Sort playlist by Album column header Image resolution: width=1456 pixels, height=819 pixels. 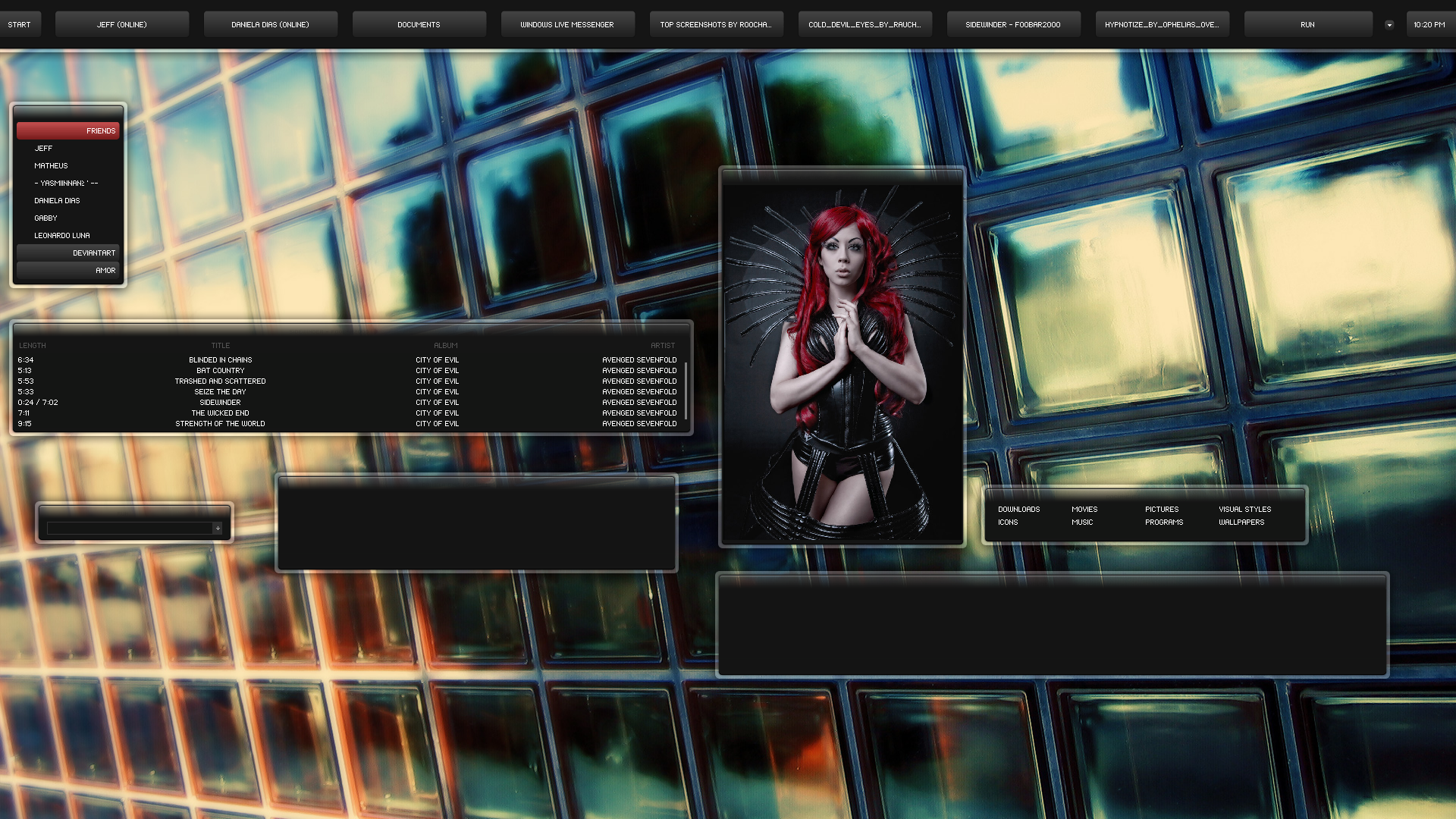446,346
